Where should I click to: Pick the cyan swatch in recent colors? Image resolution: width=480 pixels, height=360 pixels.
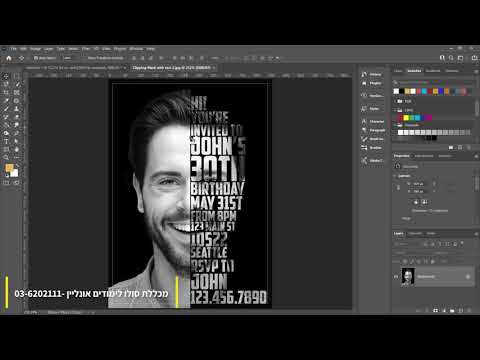[x=424, y=91]
